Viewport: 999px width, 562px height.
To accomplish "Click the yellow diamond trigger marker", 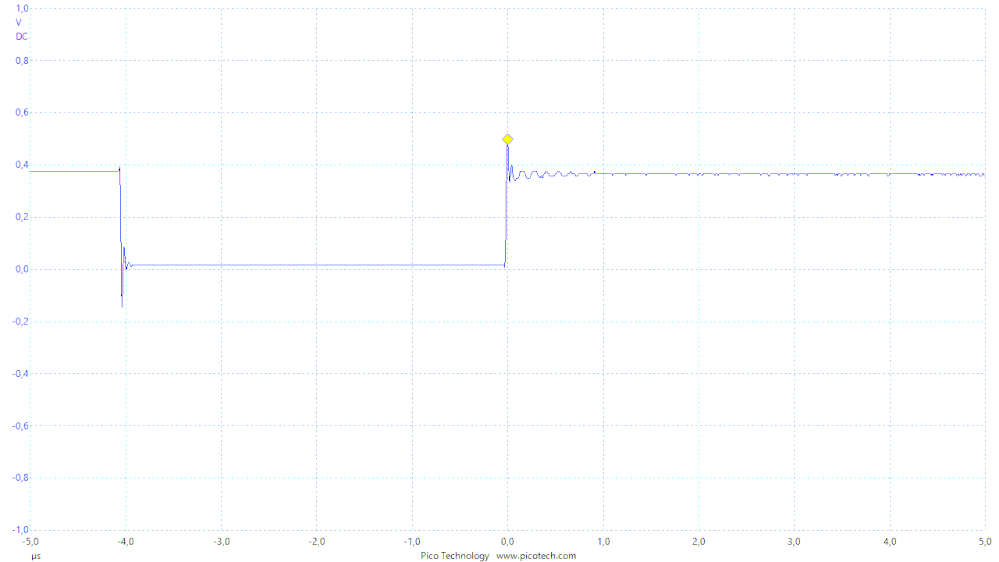I will (x=507, y=140).
